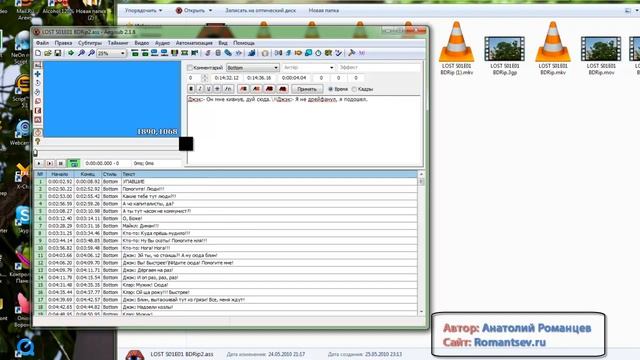Open the Актёр combo box
This screenshot has height=360, width=640.
pyautogui.click(x=308, y=67)
